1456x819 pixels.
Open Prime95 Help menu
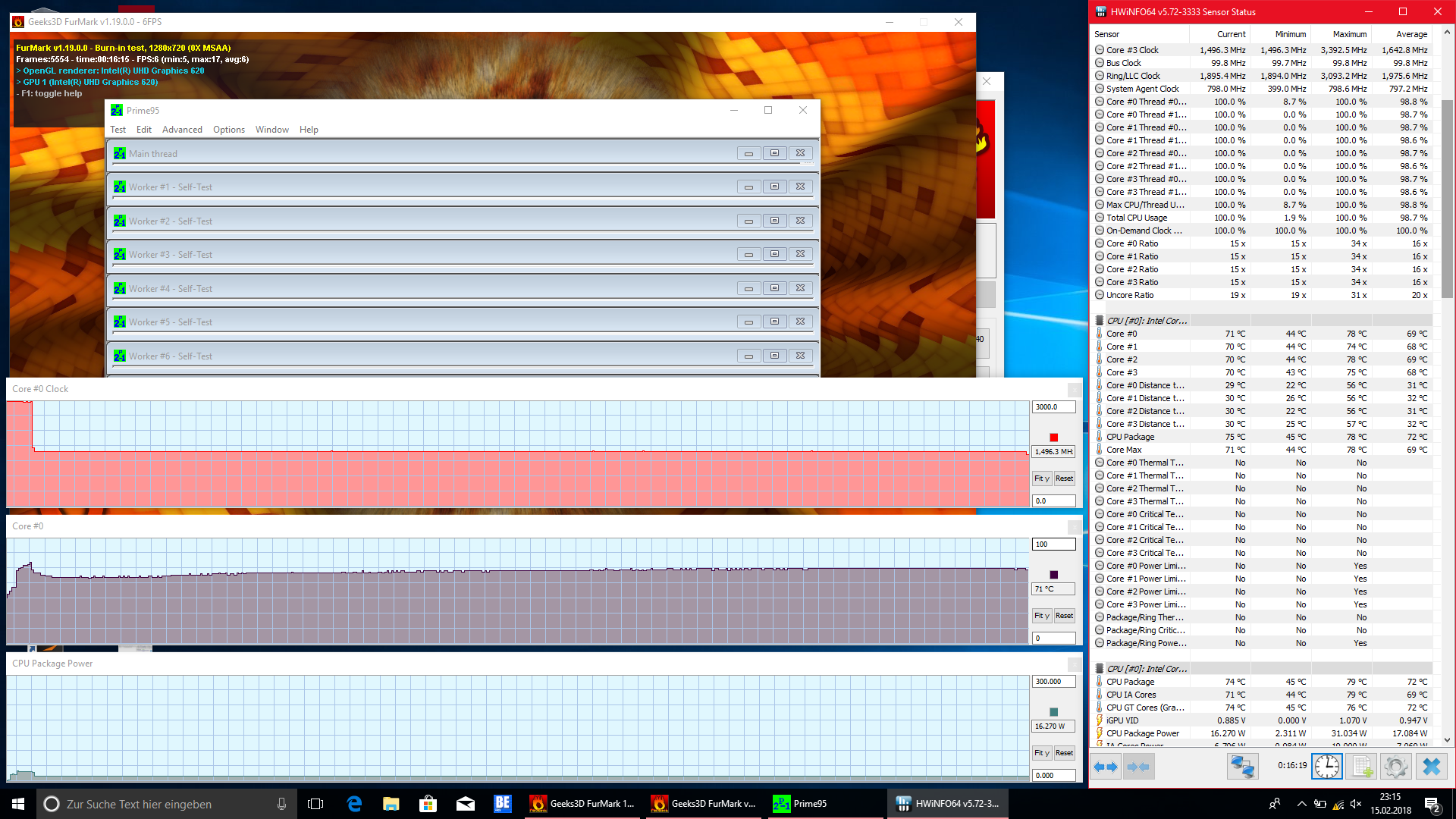point(309,130)
